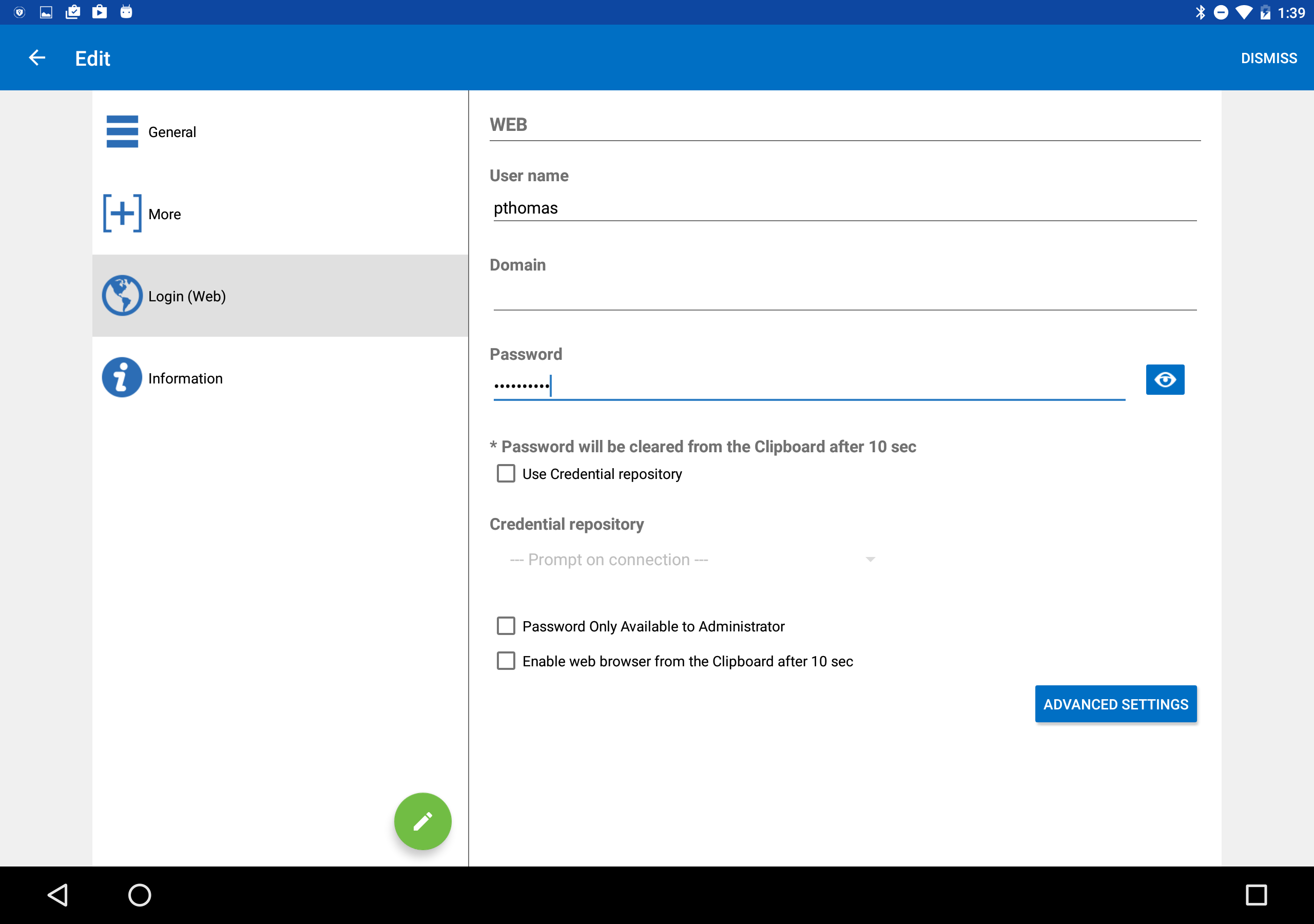
Task: Click the Information circle icon
Action: 122,378
